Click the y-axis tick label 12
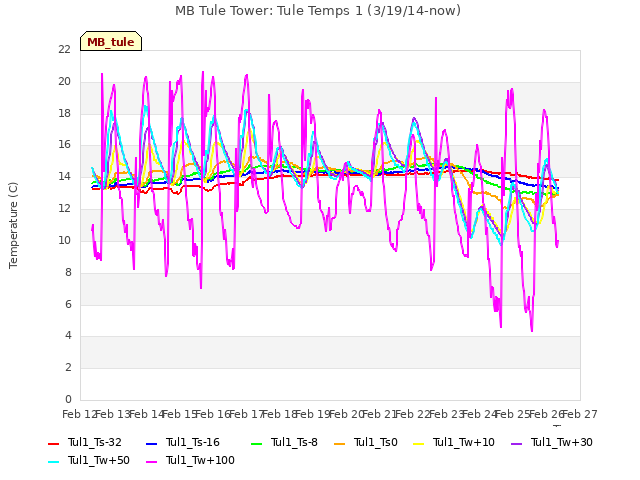Screen dimensions: 640x480 (x=64, y=208)
